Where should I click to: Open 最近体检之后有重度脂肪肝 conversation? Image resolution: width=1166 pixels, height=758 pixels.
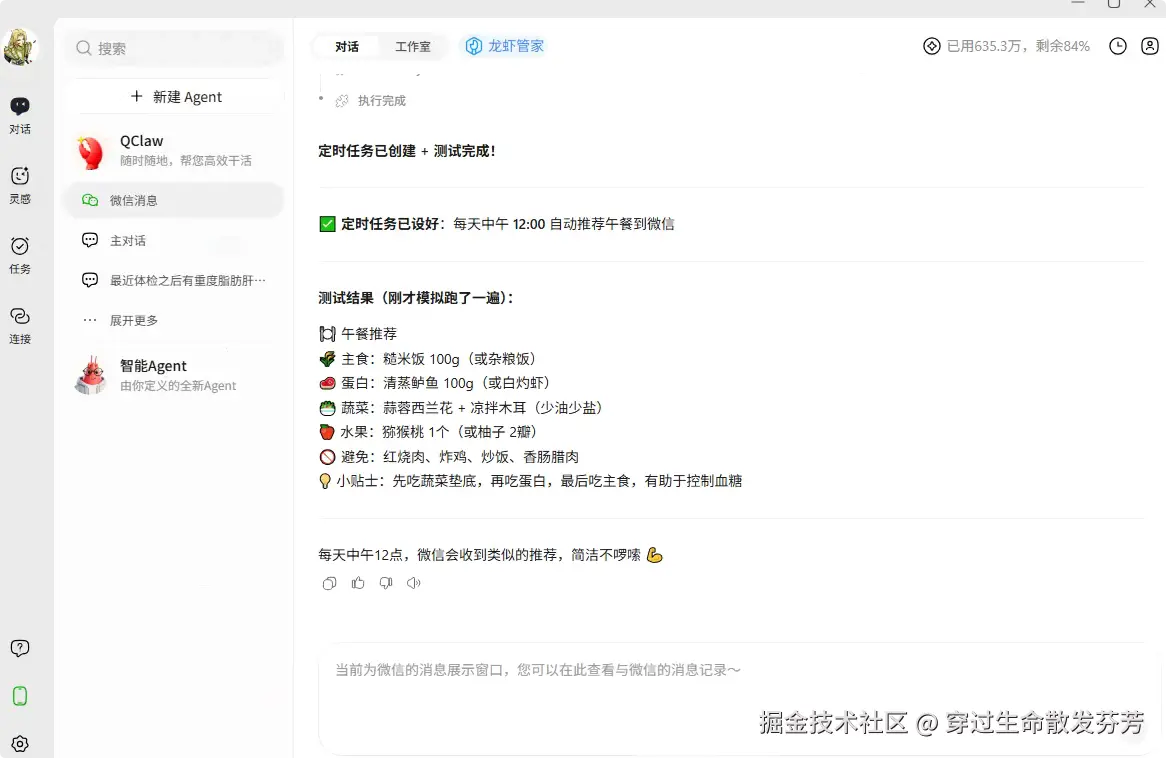coord(175,280)
